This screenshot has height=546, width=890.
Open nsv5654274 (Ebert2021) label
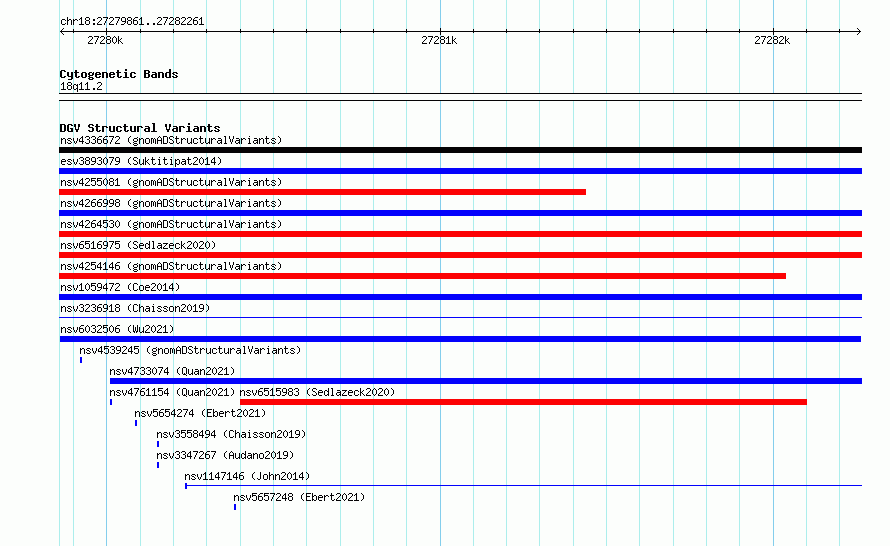200,413
